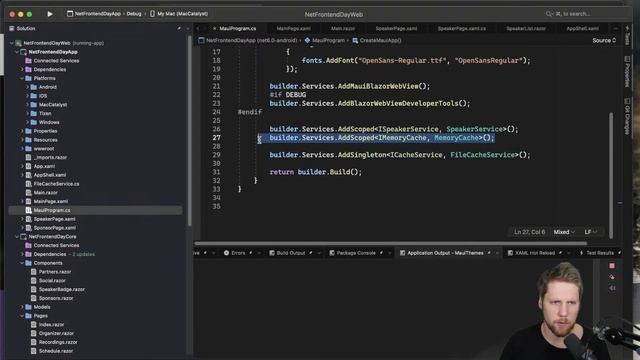This screenshot has width=640, height=360.
Task: Open the Properties pad on right sidebar
Action: point(627,71)
